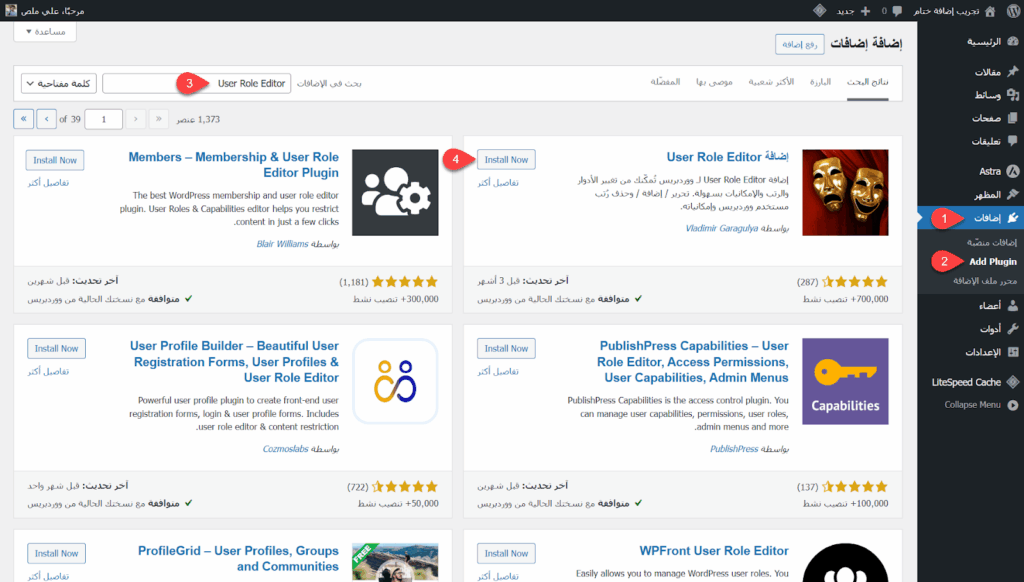The height and width of the screenshot is (582, 1024).
Task: Click the plus icon for new content
Action: 865,11
